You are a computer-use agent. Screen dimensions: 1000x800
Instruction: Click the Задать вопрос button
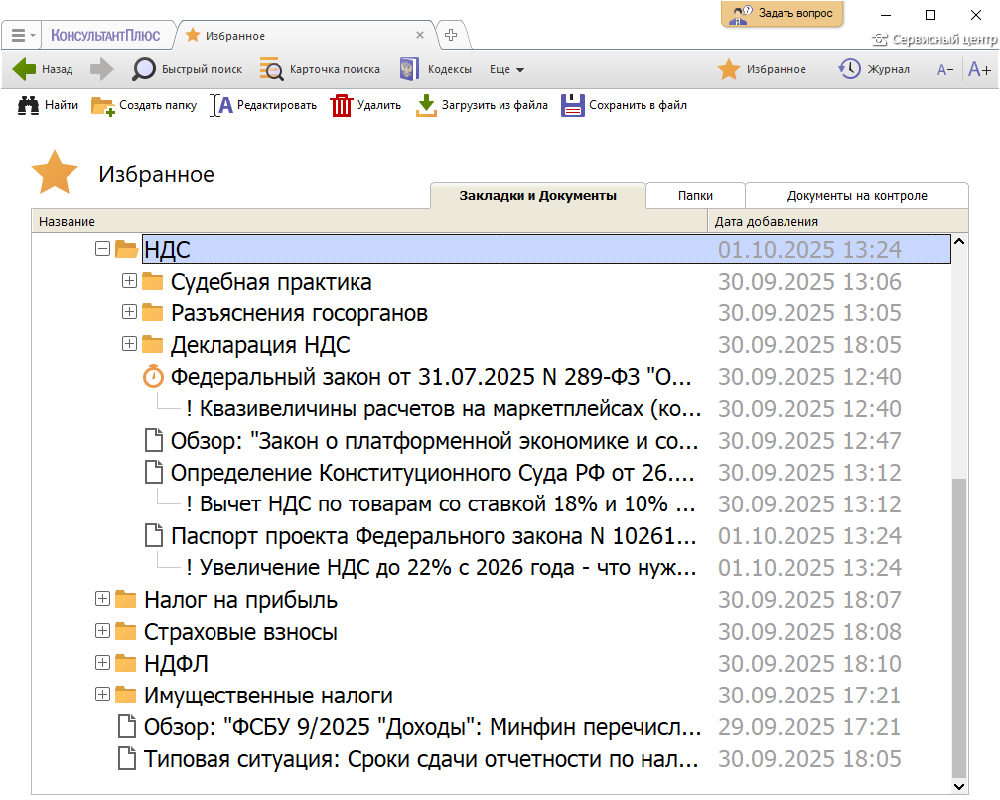tap(782, 14)
